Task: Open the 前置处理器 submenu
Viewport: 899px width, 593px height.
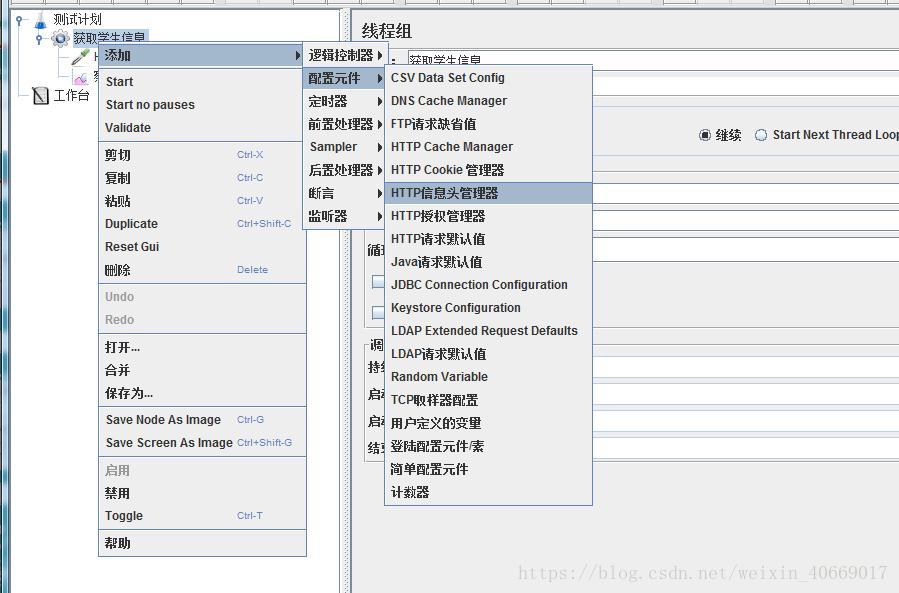Action: click(344, 124)
